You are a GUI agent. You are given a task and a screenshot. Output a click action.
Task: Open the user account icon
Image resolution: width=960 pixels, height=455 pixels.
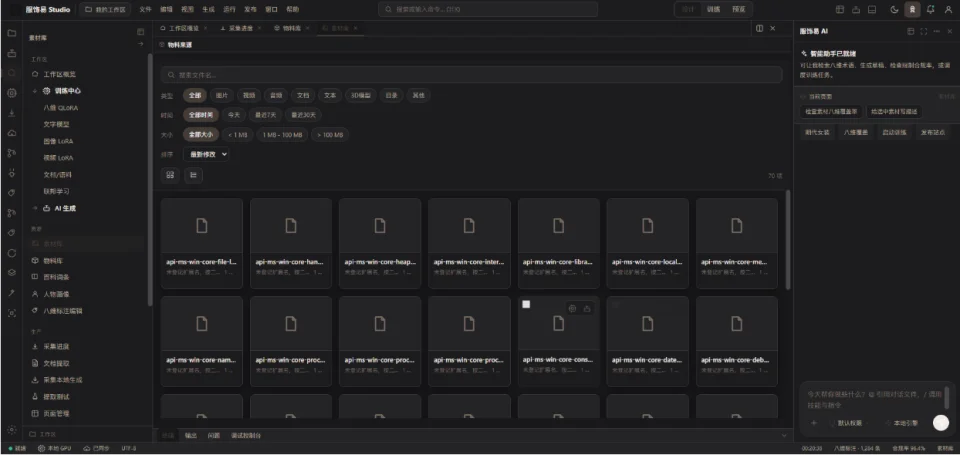click(x=949, y=10)
